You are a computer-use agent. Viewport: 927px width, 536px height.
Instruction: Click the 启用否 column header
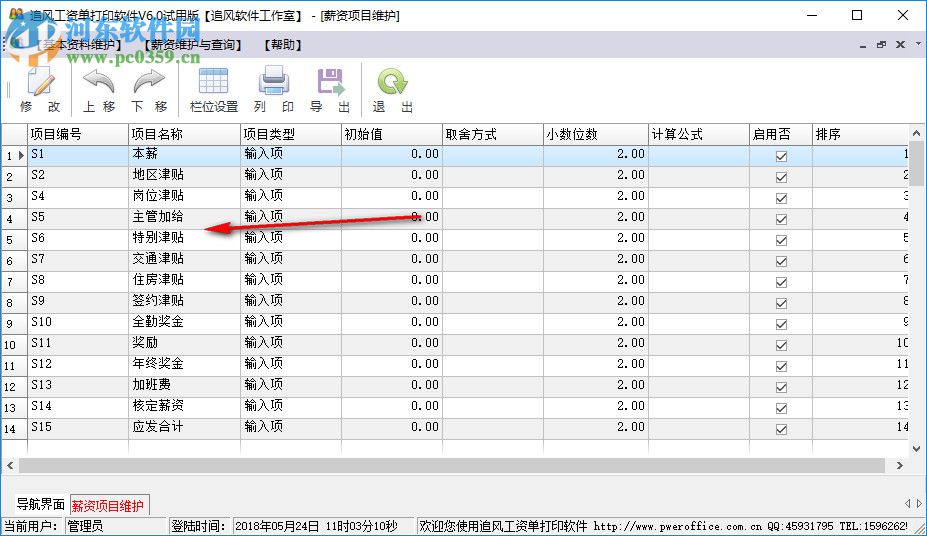(781, 134)
